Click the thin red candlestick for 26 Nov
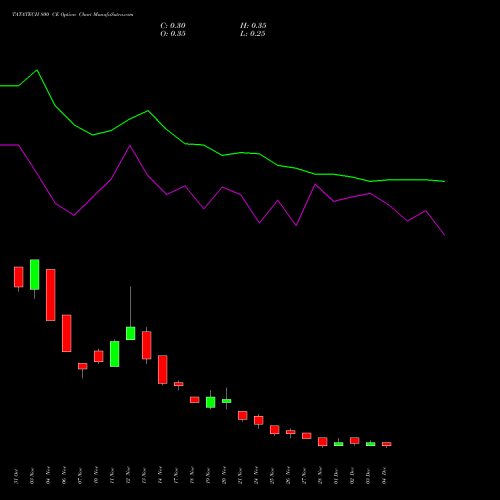The height and width of the screenshot is (500, 500). (x=291, y=432)
